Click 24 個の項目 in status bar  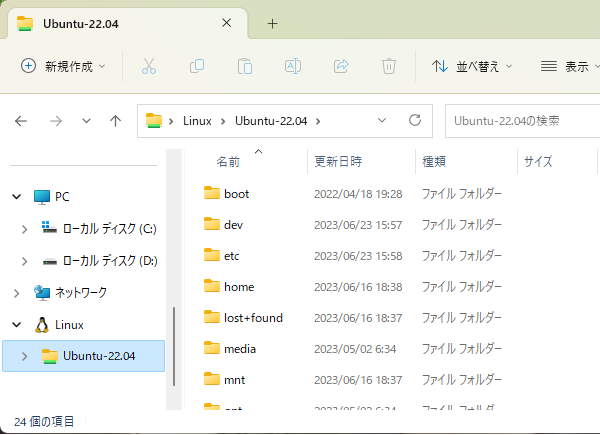44,422
